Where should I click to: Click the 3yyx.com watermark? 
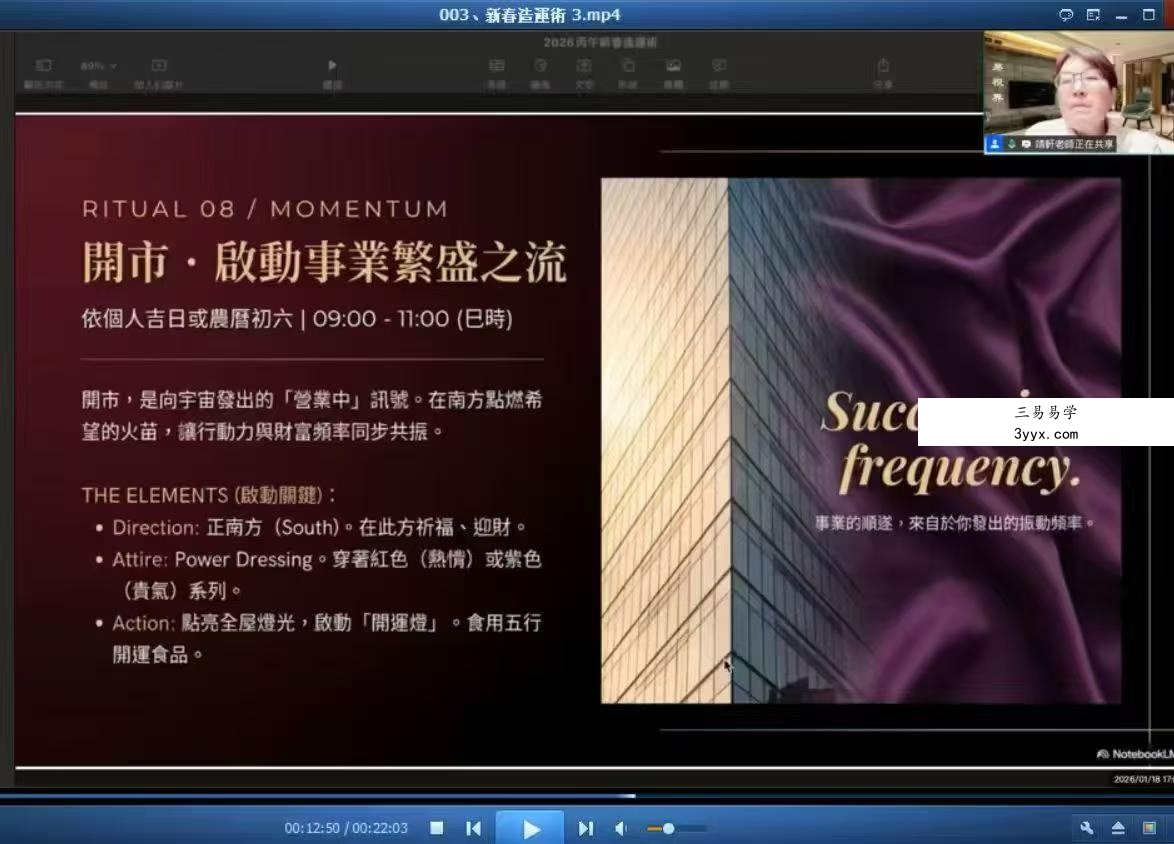pyautogui.click(x=1046, y=434)
